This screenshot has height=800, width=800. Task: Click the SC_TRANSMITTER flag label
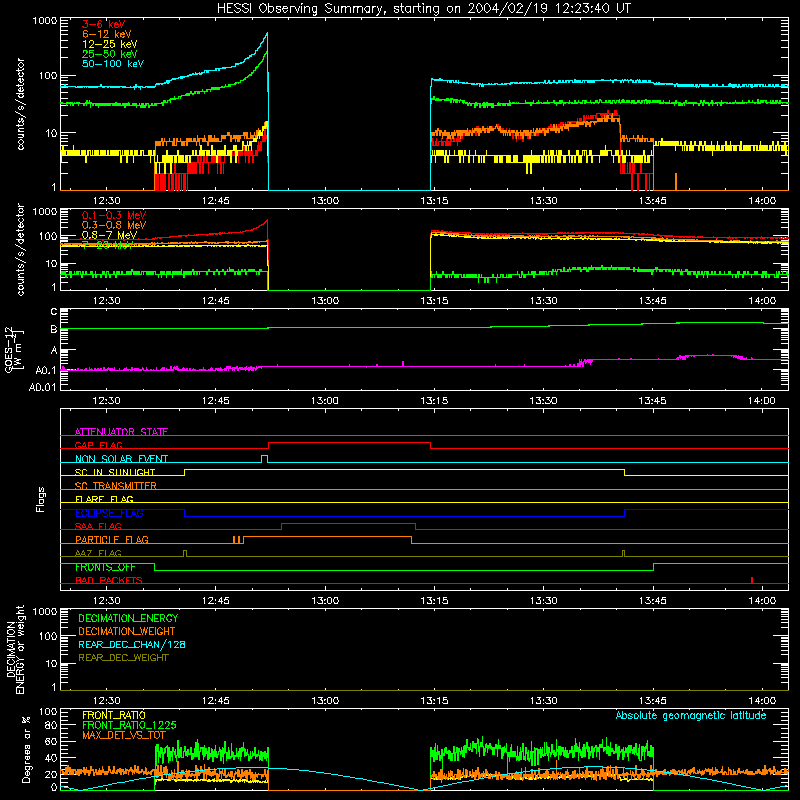click(x=115, y=485)
